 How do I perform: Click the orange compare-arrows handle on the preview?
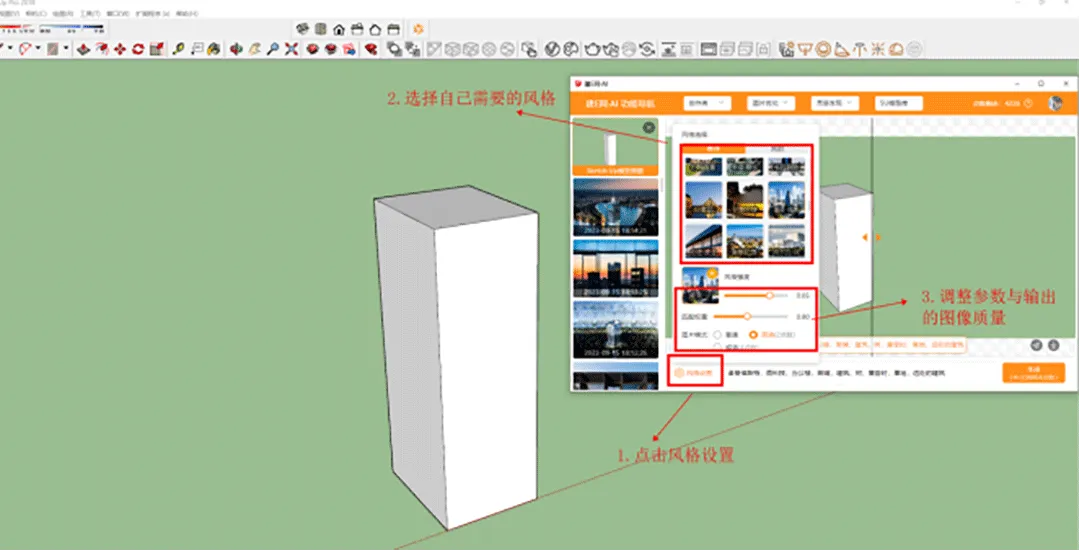coord(871,237)
